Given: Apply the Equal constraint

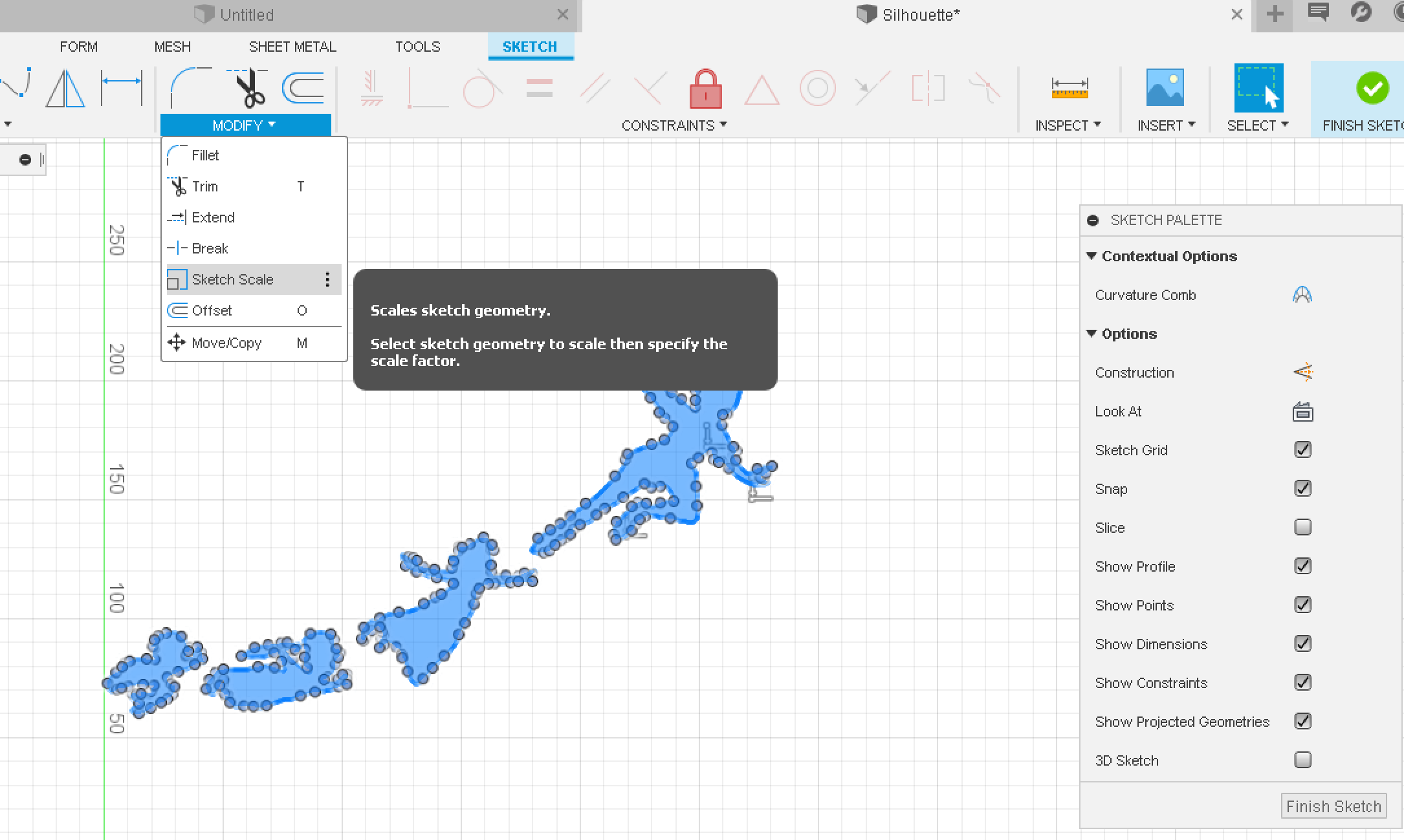Looking at the screenshot, I should point(539,87).
